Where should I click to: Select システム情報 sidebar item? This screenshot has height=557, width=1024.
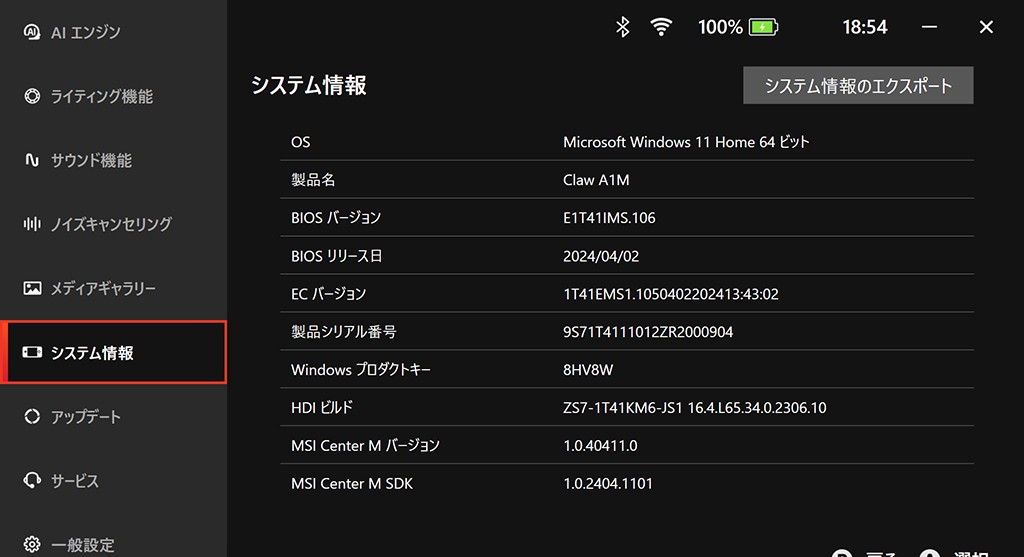[x=114, y=352]
